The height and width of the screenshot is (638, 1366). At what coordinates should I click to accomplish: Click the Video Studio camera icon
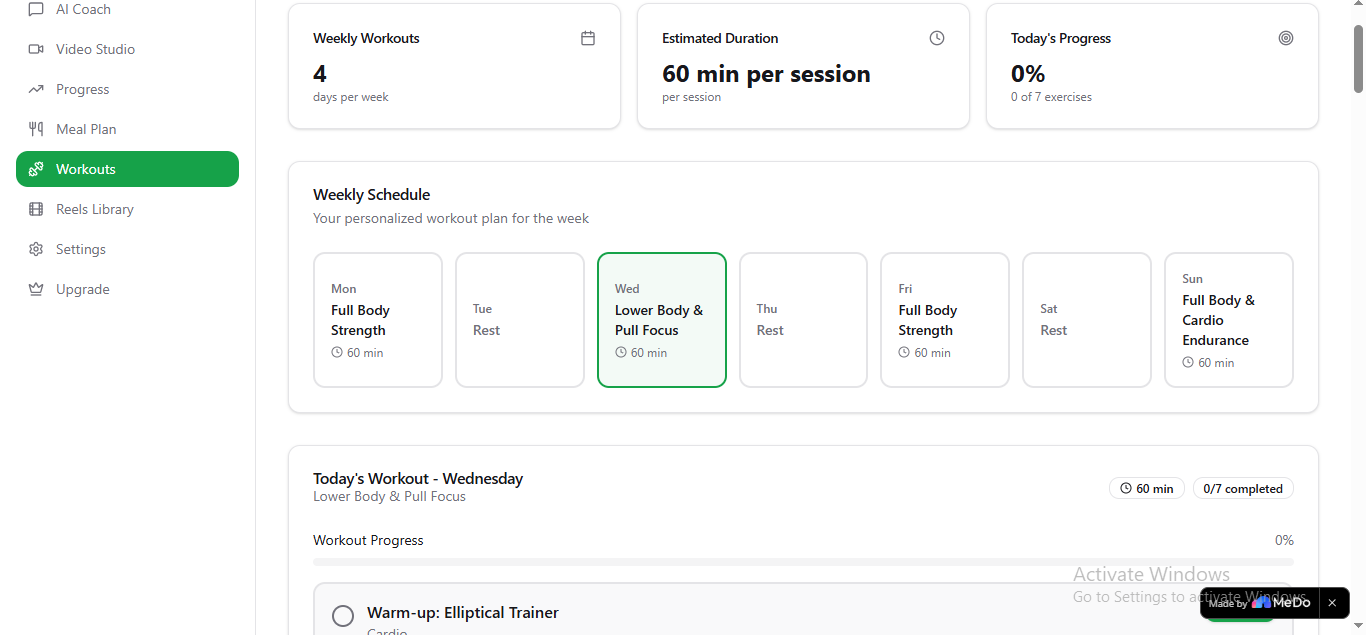36,49
